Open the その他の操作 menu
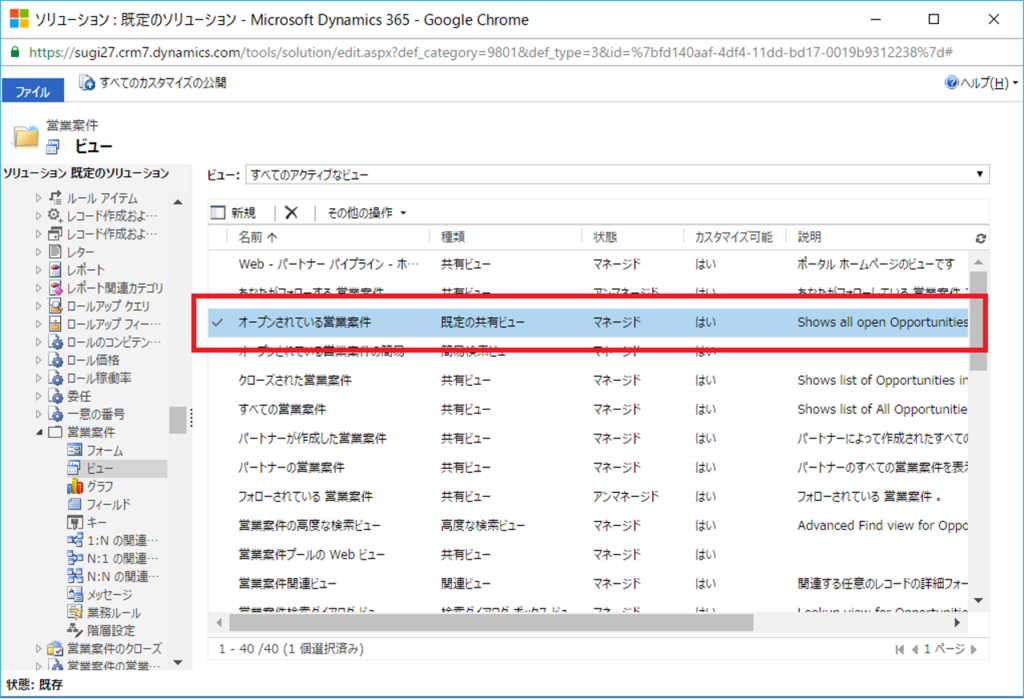Image resolution: width=1024 pixels, height=699 pixels. [366, 212]
